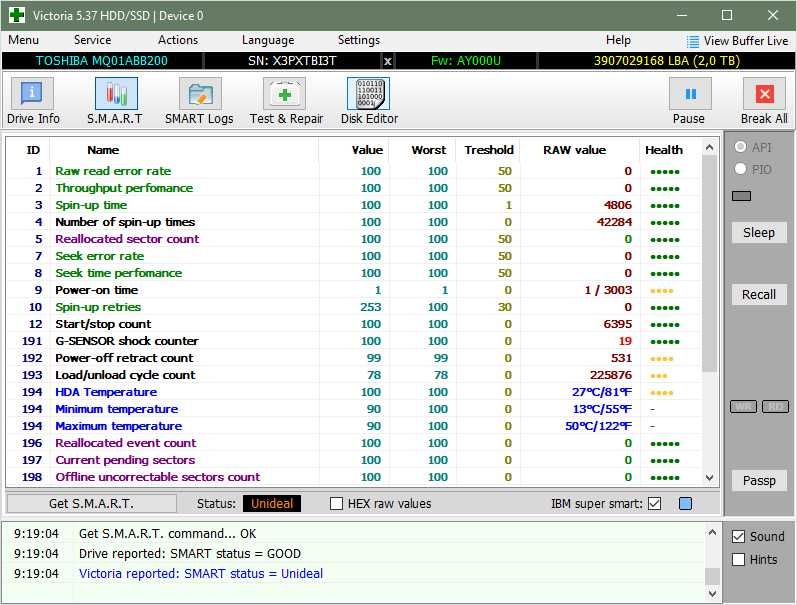797x605 pixels.
Task: Open the Service menu
Action: click(x=92, y=40)
